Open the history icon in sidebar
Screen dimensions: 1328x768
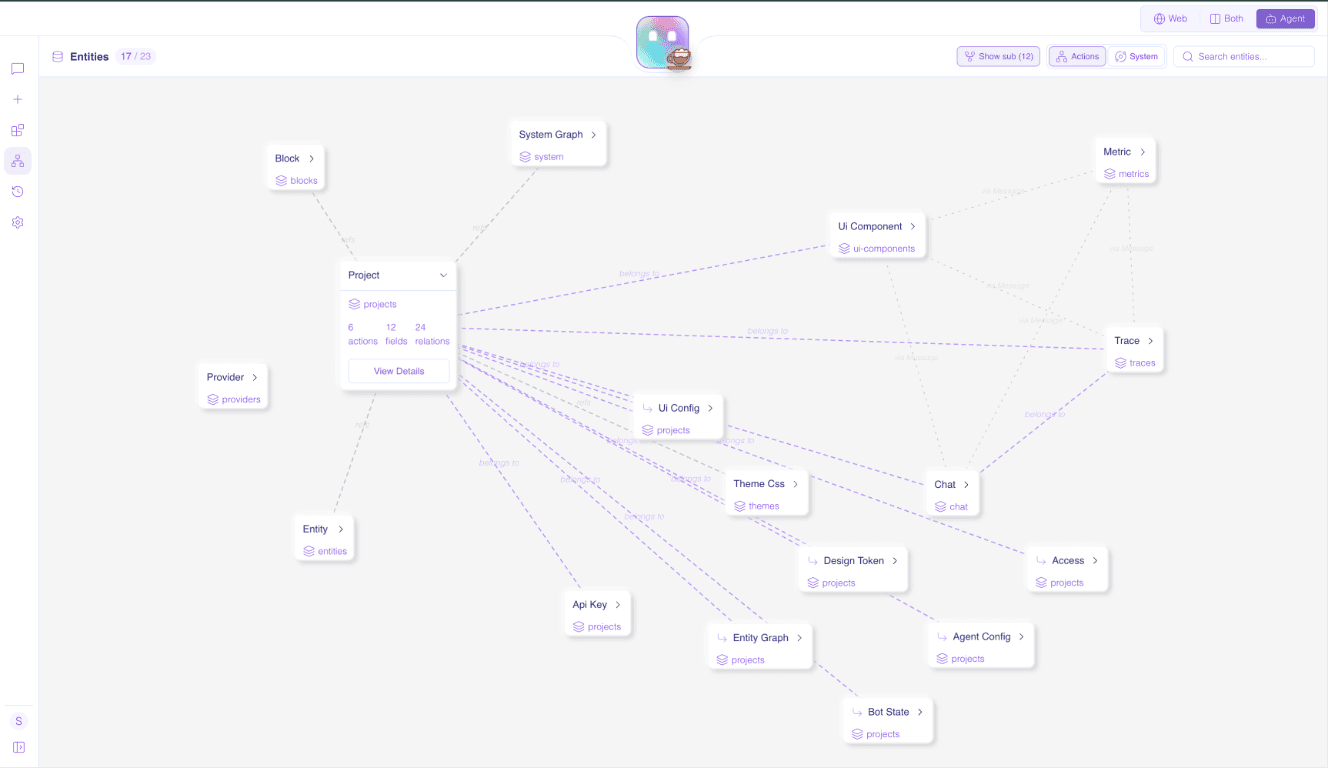tap(17, 191)
